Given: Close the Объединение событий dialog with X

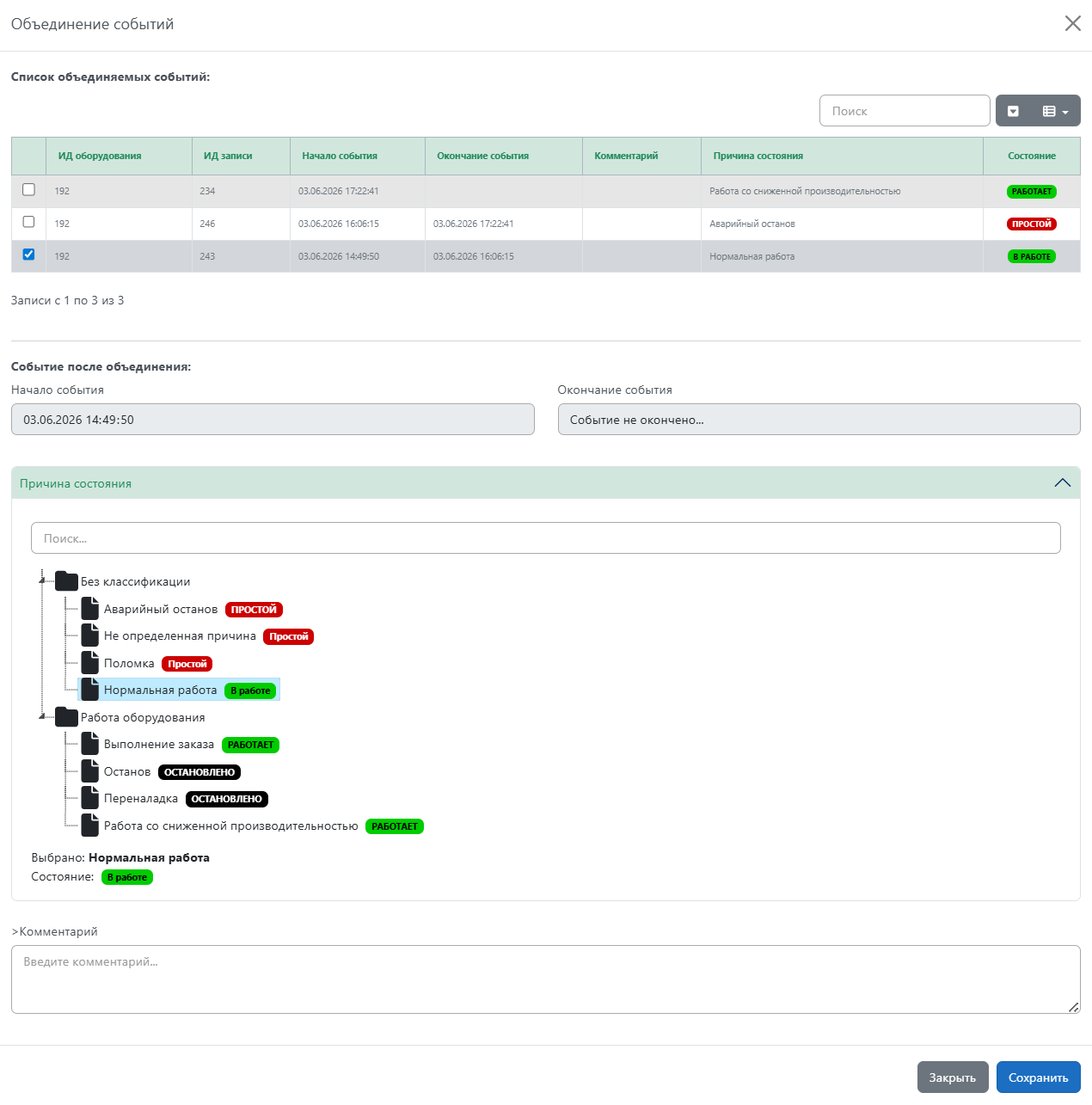Looking at the screenshot, I should 1072,23.
